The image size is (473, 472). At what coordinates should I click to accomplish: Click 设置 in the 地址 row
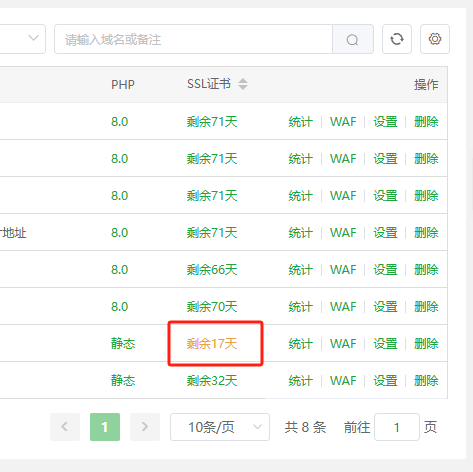385,233
